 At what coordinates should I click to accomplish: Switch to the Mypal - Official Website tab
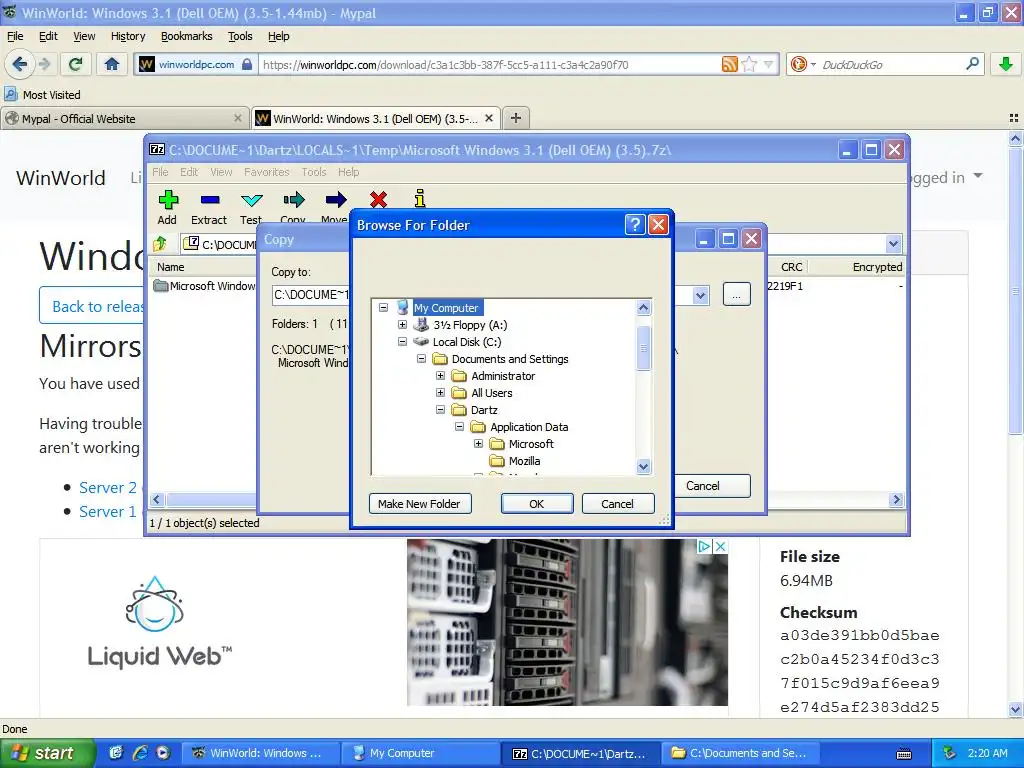pos(124,118)
